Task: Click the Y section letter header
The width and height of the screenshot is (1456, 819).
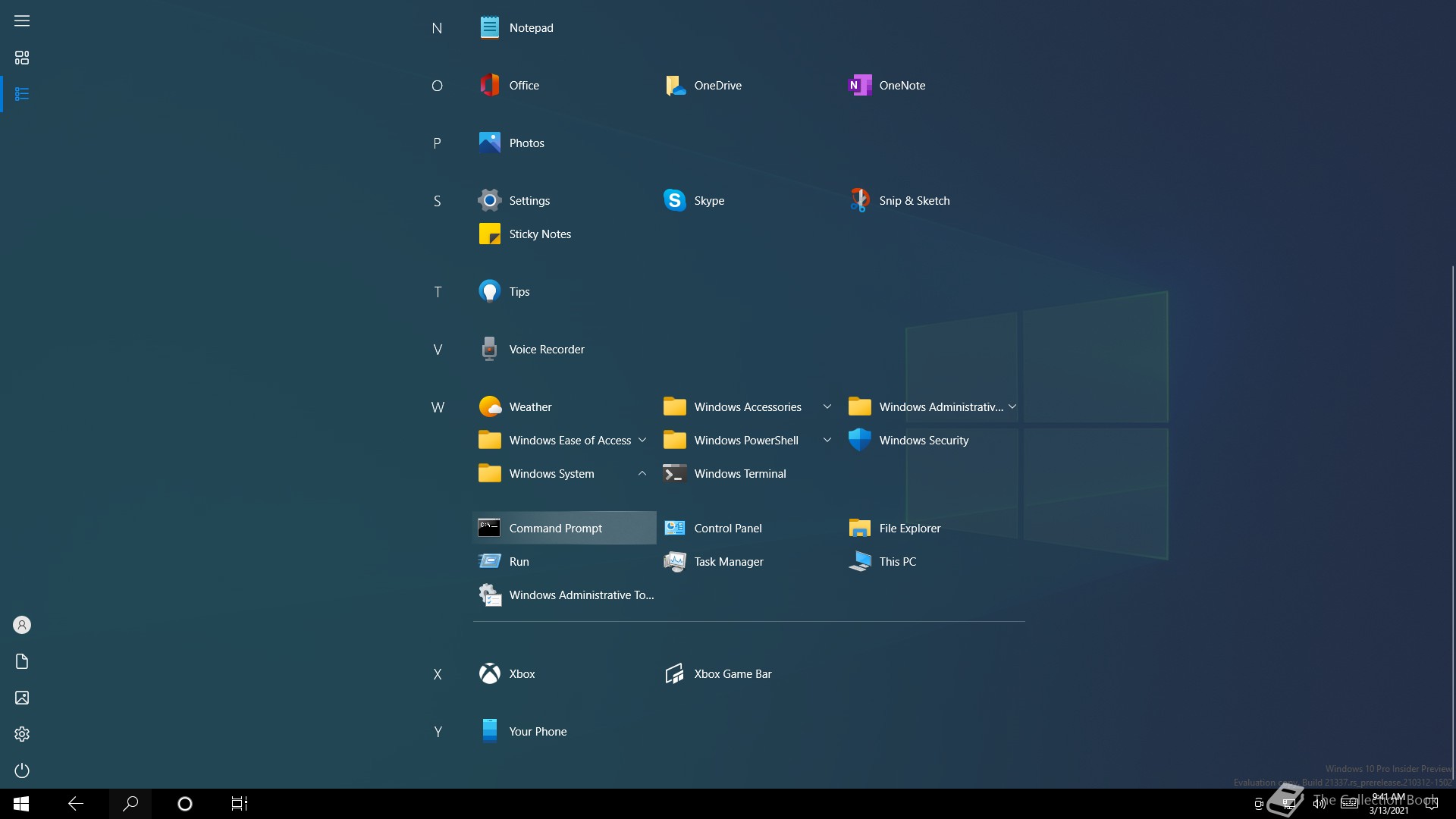Action: pyautogui.click(x=438, y=732)
